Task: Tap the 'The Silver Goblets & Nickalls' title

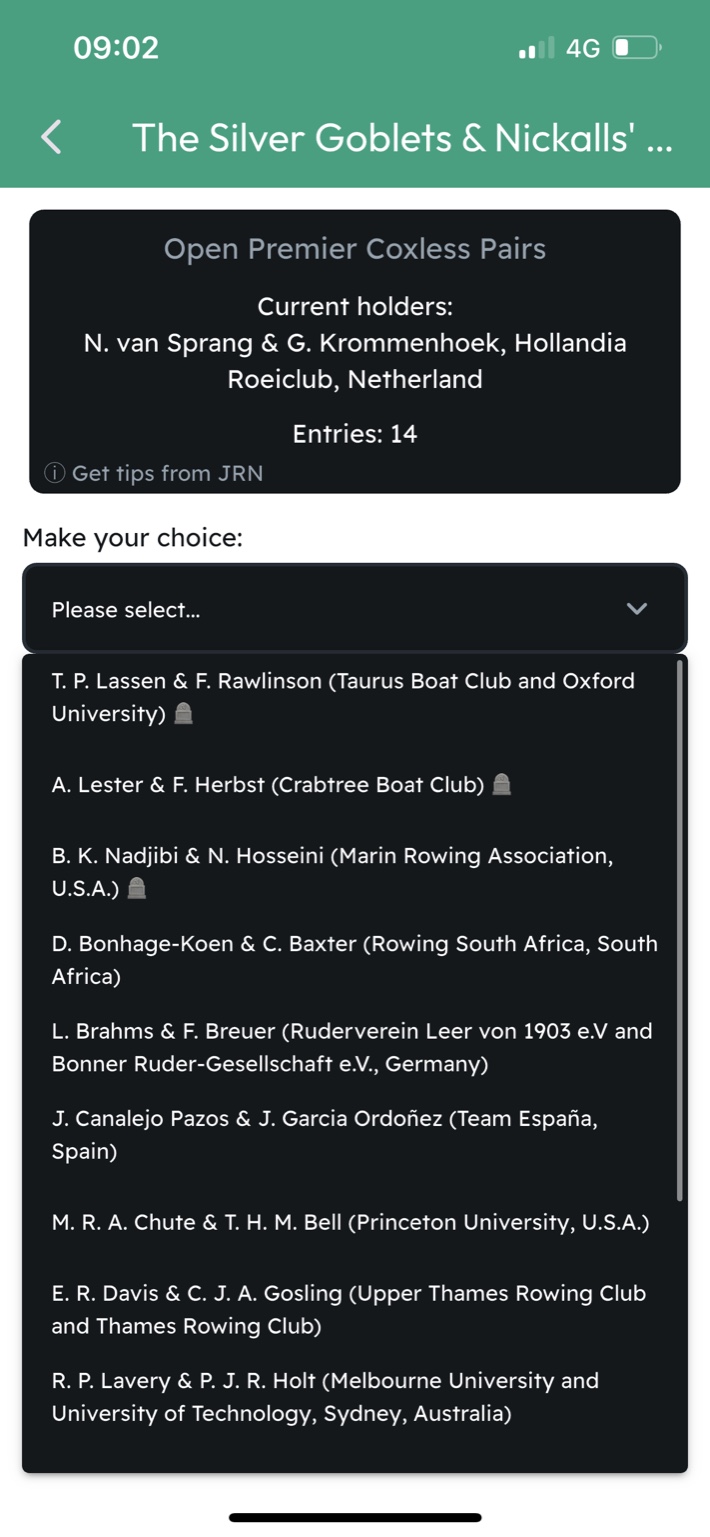Action: coord(402,137)
